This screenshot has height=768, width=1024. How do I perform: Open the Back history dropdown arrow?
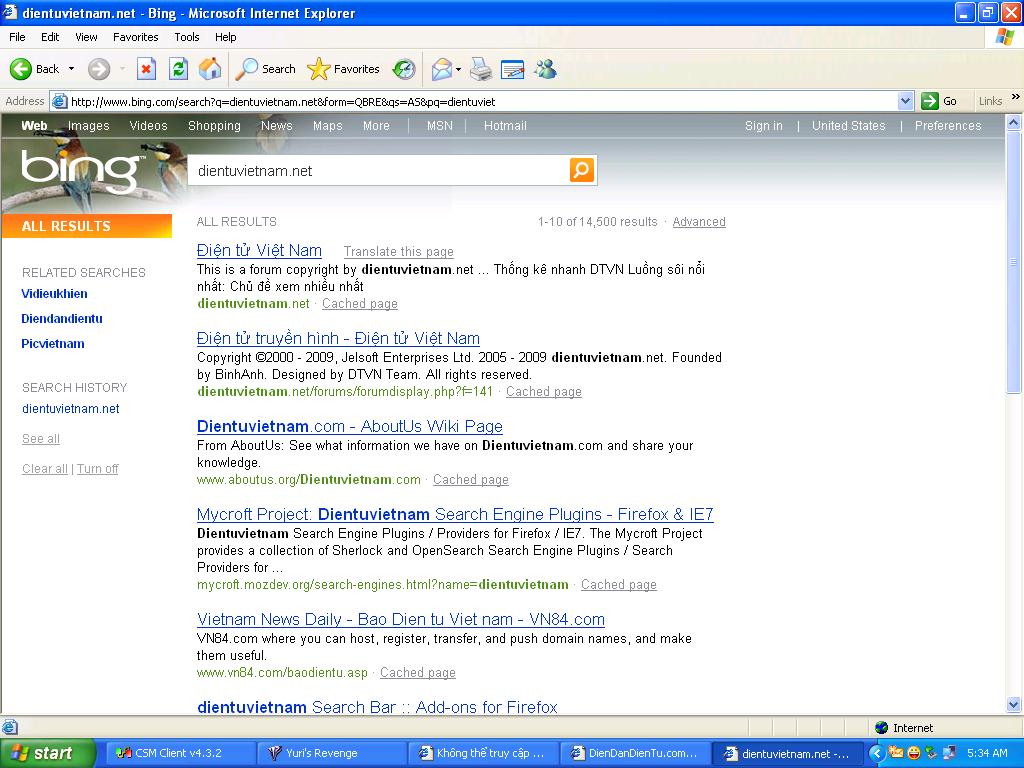71,69
